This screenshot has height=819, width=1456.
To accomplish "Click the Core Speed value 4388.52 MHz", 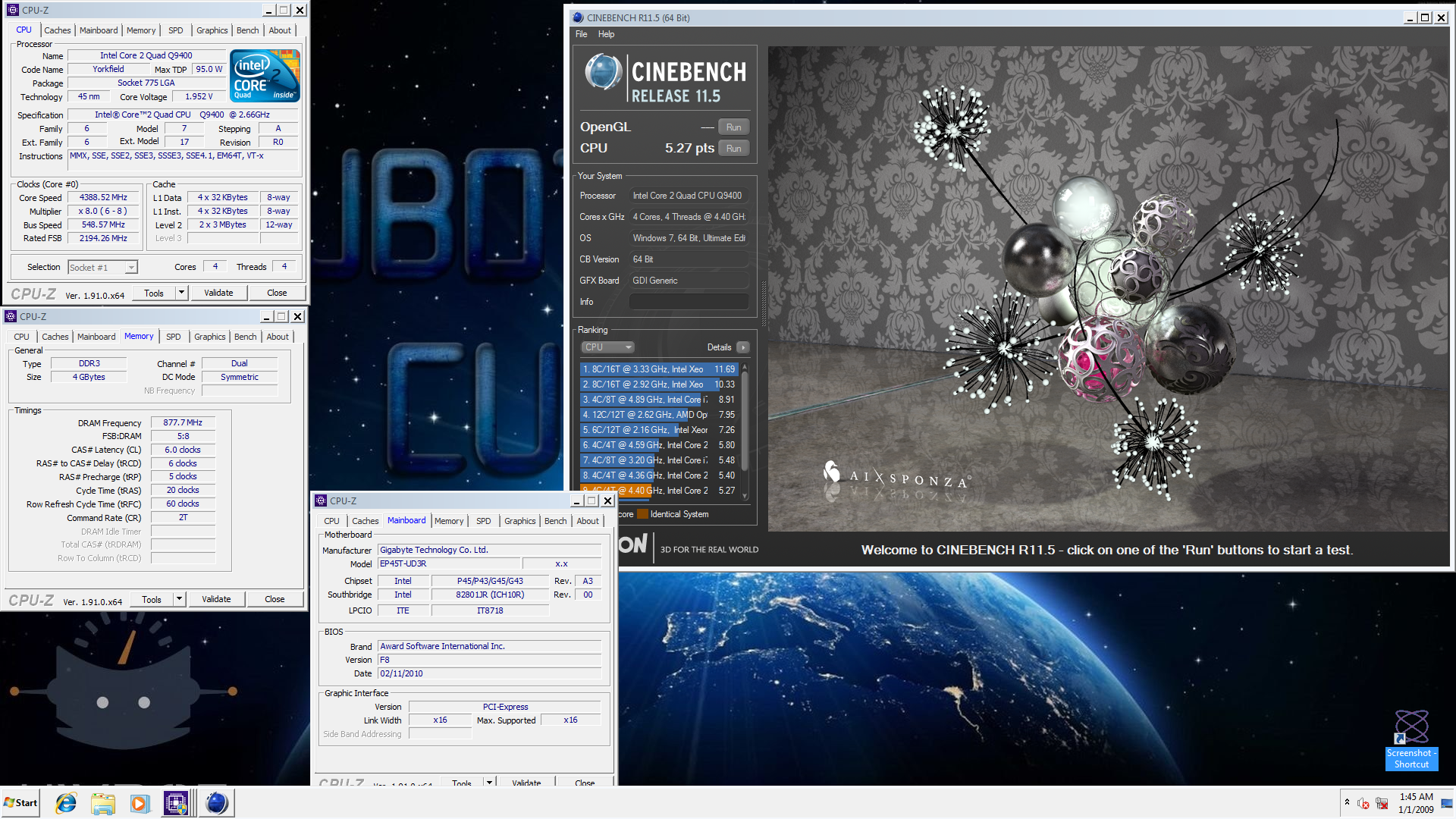I will click(x=103, y=198).
